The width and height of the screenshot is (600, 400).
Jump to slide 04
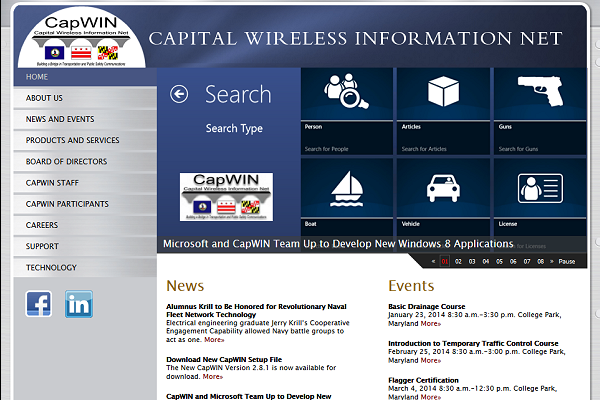[x=486, y=261]
